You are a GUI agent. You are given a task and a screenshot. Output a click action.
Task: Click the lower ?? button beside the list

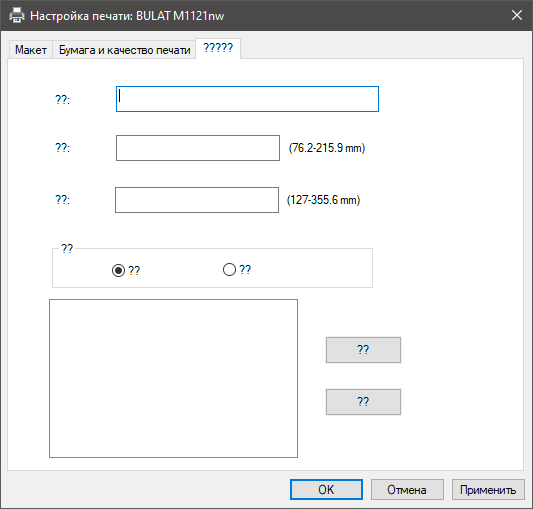(363, 402)
